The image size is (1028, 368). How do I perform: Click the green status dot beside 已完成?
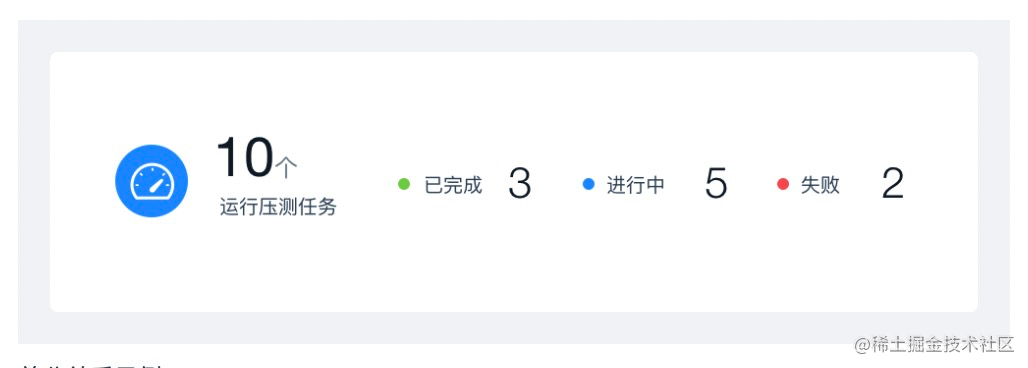click(x=404, y=184)
